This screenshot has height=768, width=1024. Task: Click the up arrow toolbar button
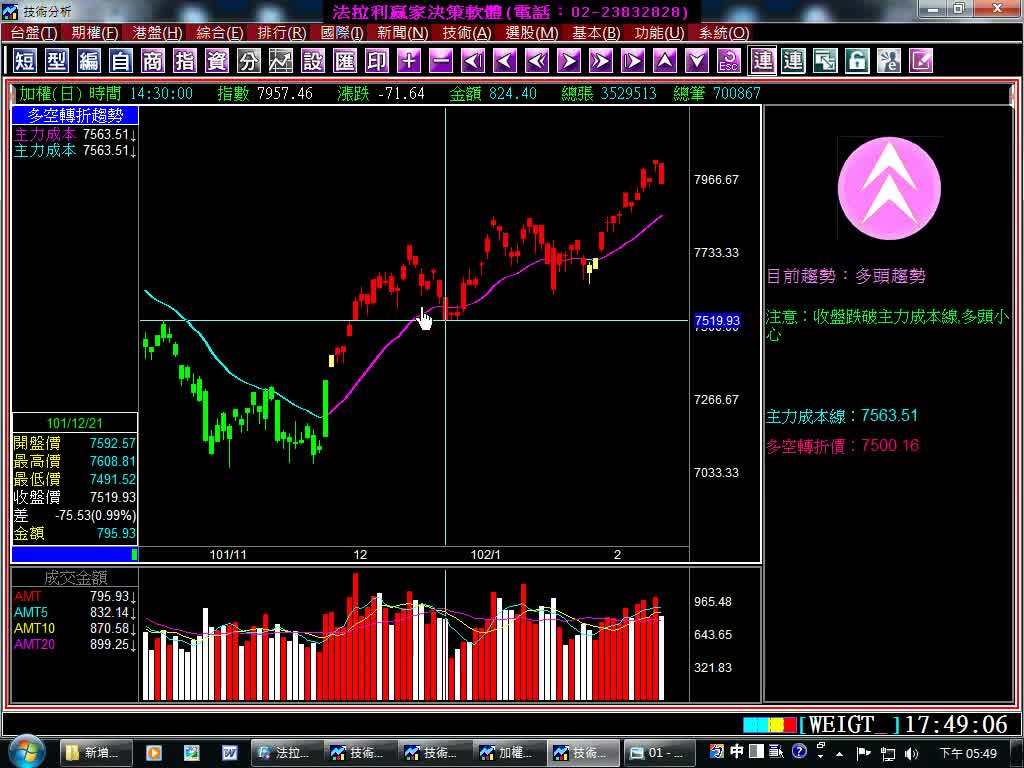[665, 61]
